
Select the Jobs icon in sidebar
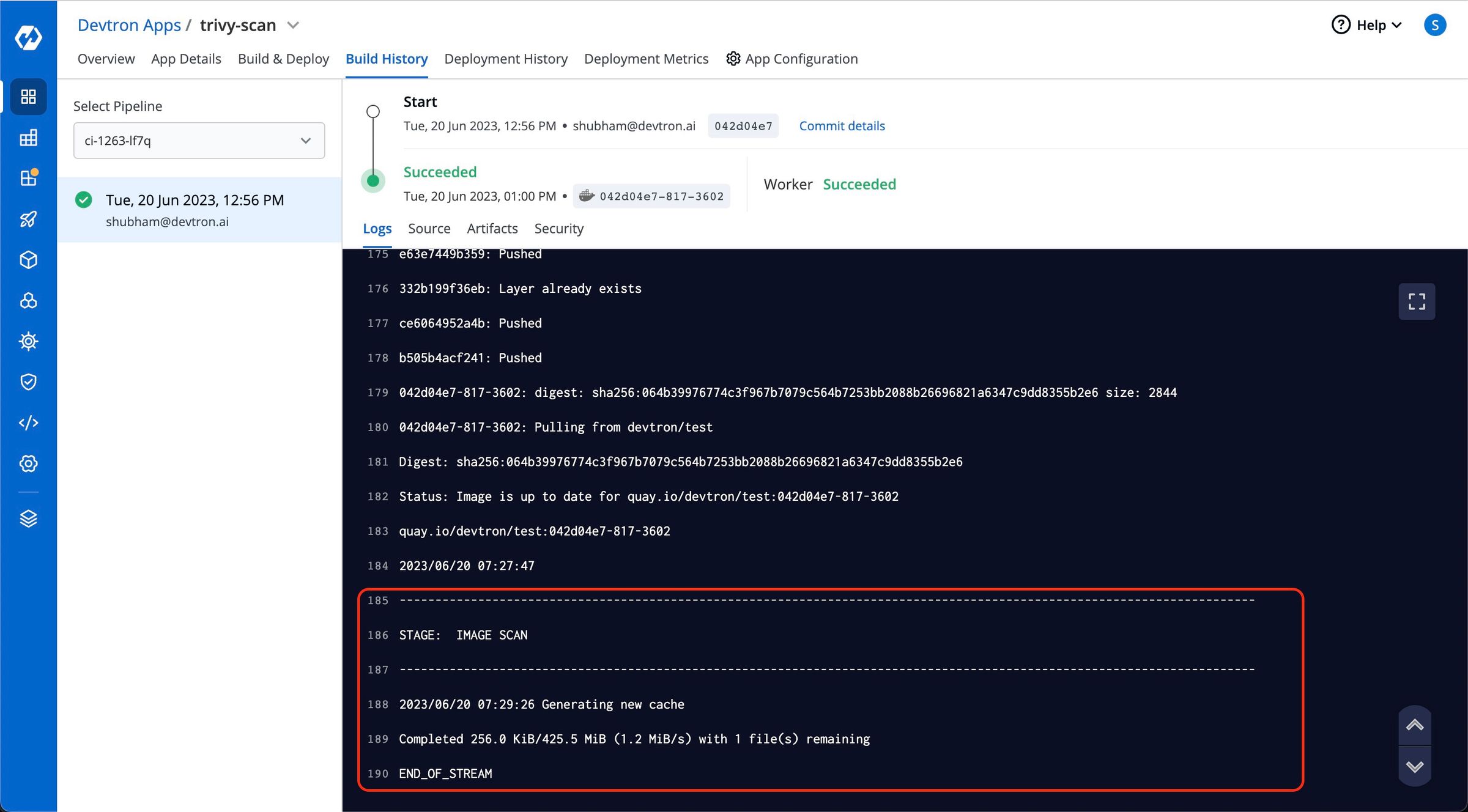pos(28,138)
